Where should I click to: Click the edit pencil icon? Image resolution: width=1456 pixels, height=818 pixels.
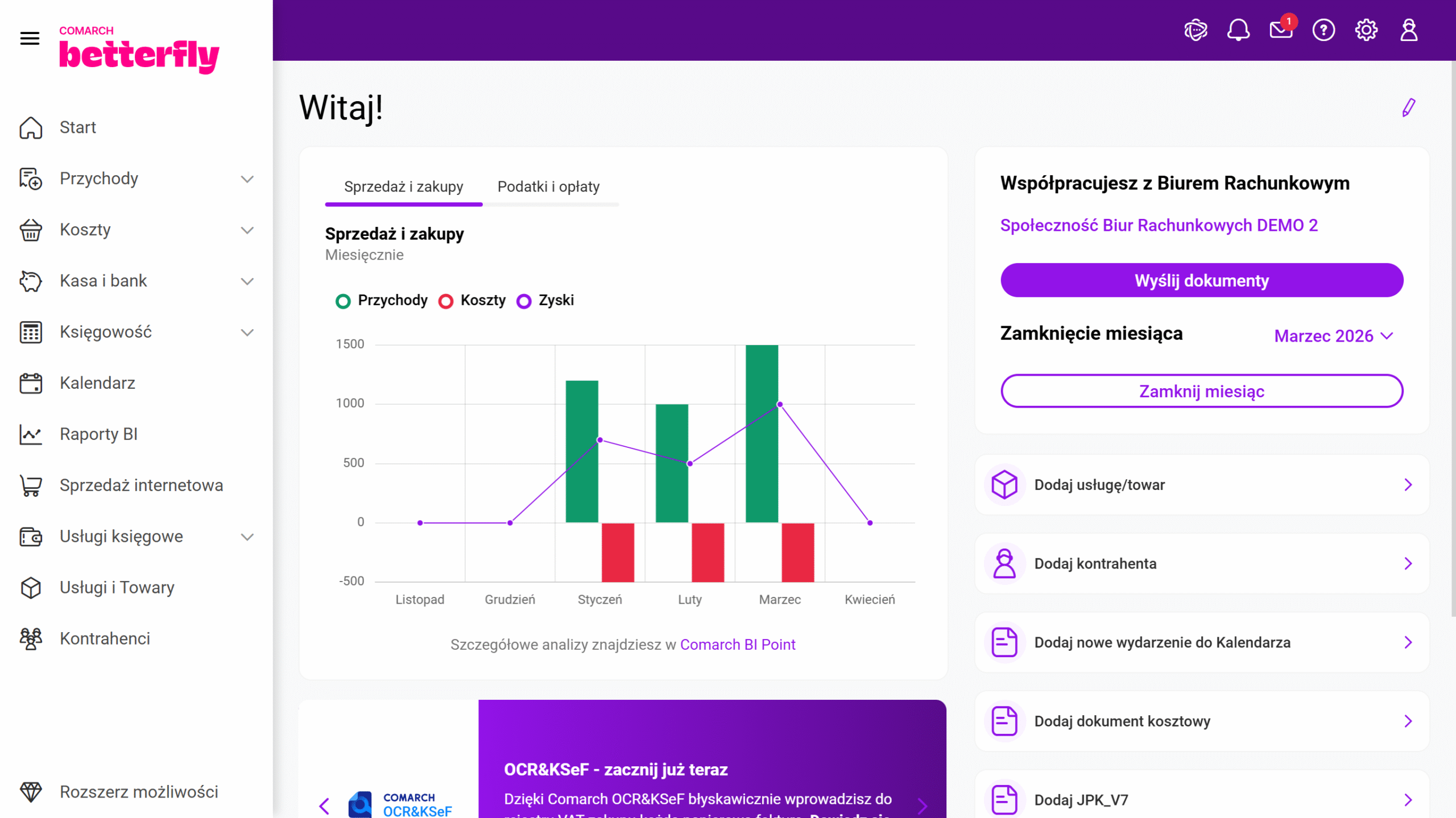point(1408,107)
